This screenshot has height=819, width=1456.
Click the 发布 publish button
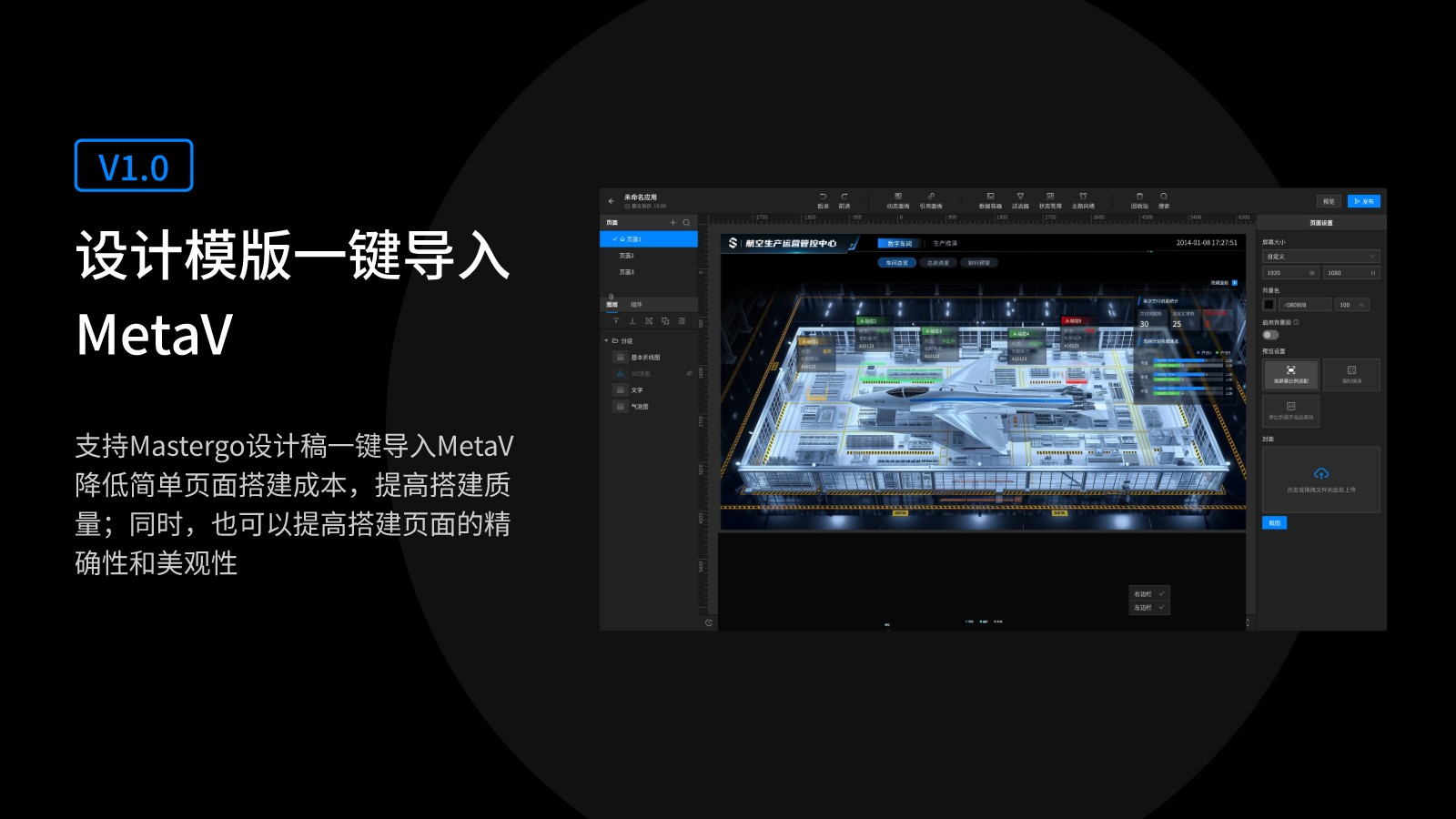point(1365,201)
